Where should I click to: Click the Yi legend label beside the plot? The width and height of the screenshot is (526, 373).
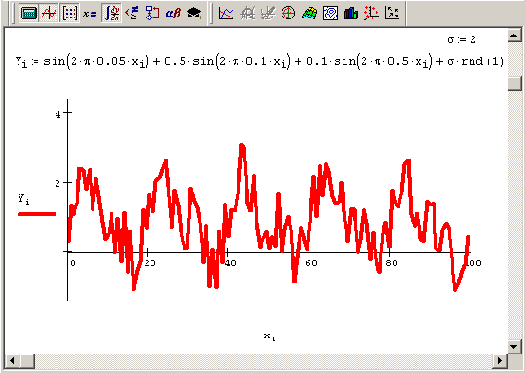pyautogui.click(x=23, y=199)
